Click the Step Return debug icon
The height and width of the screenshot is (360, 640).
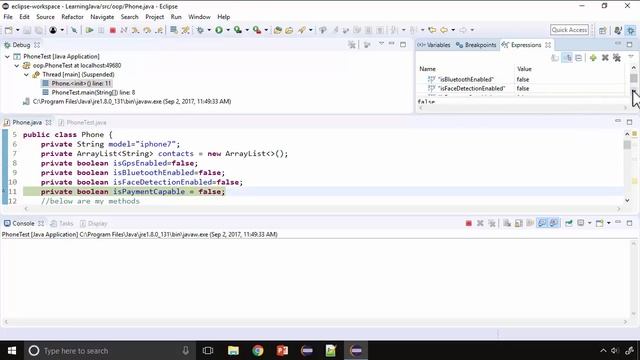click(x=159, y=30)
